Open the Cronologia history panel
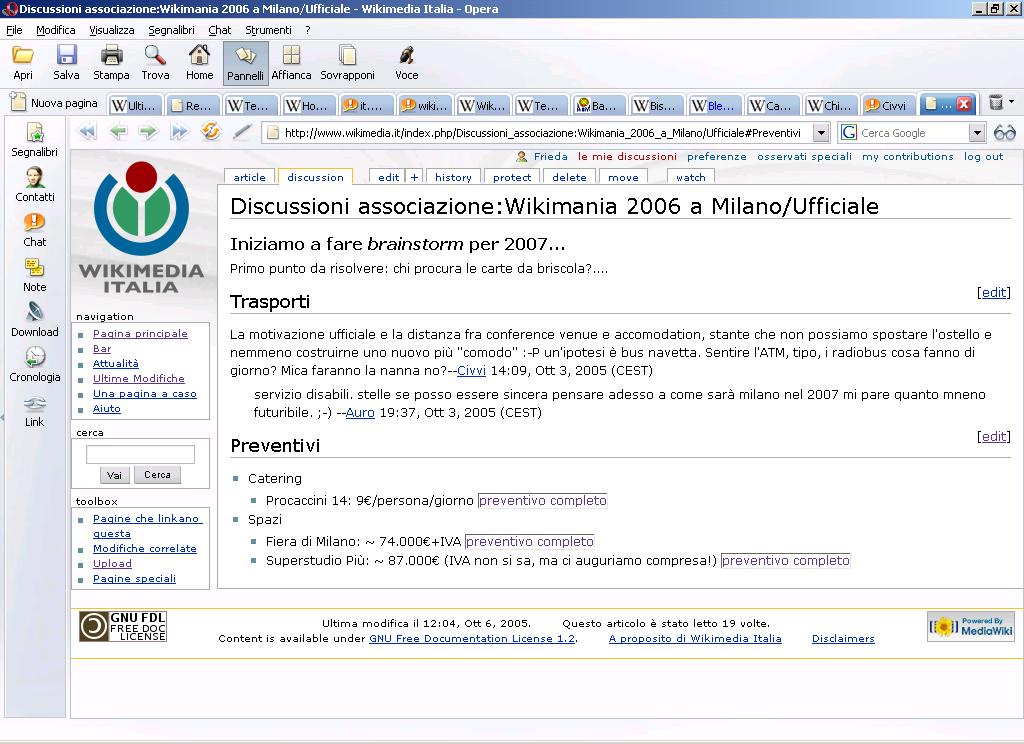 [x=35, y=358]
